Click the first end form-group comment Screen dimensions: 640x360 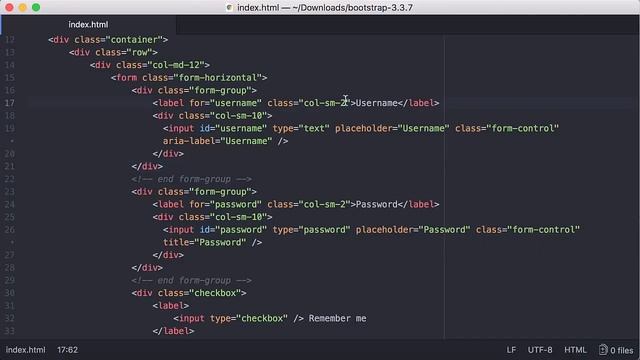(191, 179)
